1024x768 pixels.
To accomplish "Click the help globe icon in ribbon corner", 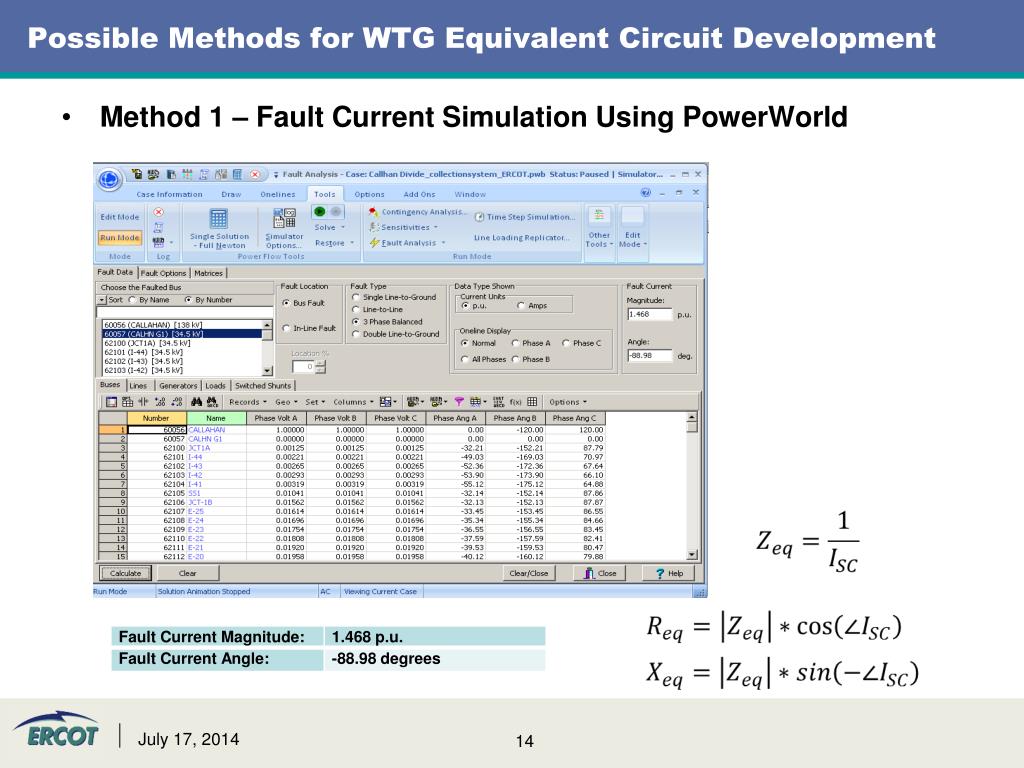I will tap(645, 193).
